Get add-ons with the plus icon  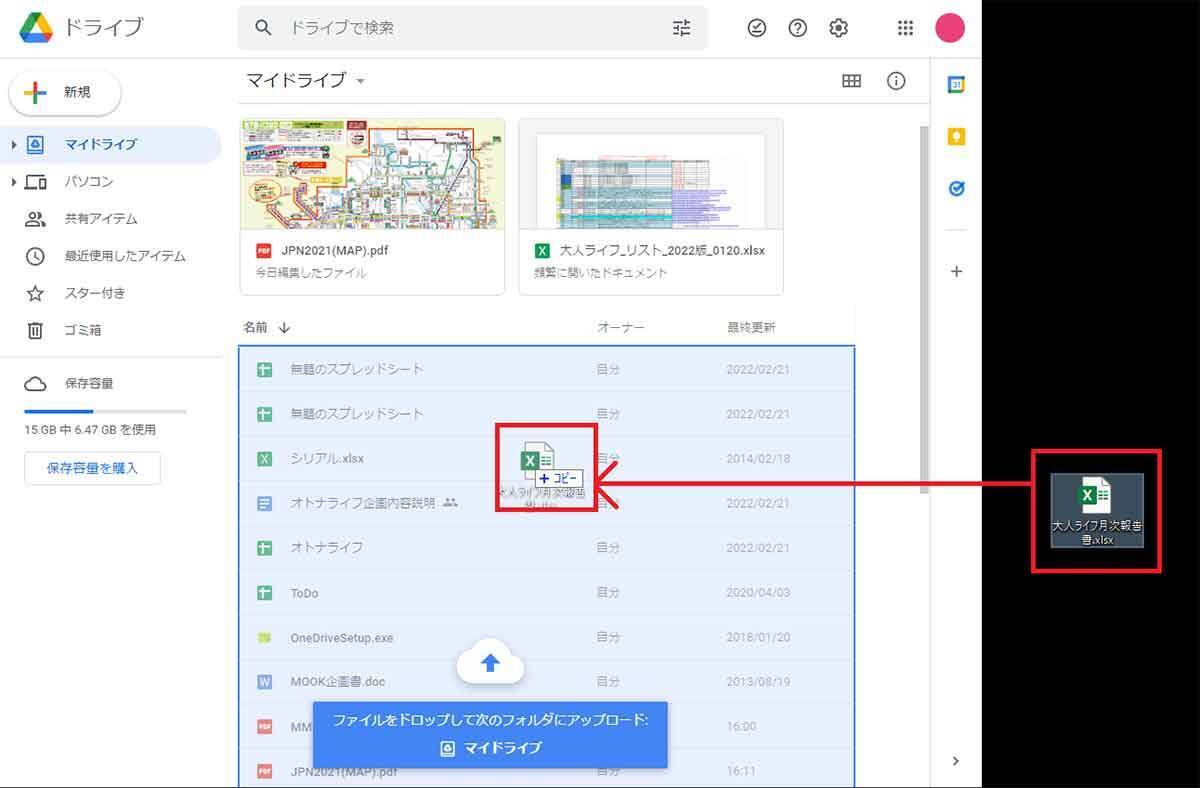click(x=956, y=271)
